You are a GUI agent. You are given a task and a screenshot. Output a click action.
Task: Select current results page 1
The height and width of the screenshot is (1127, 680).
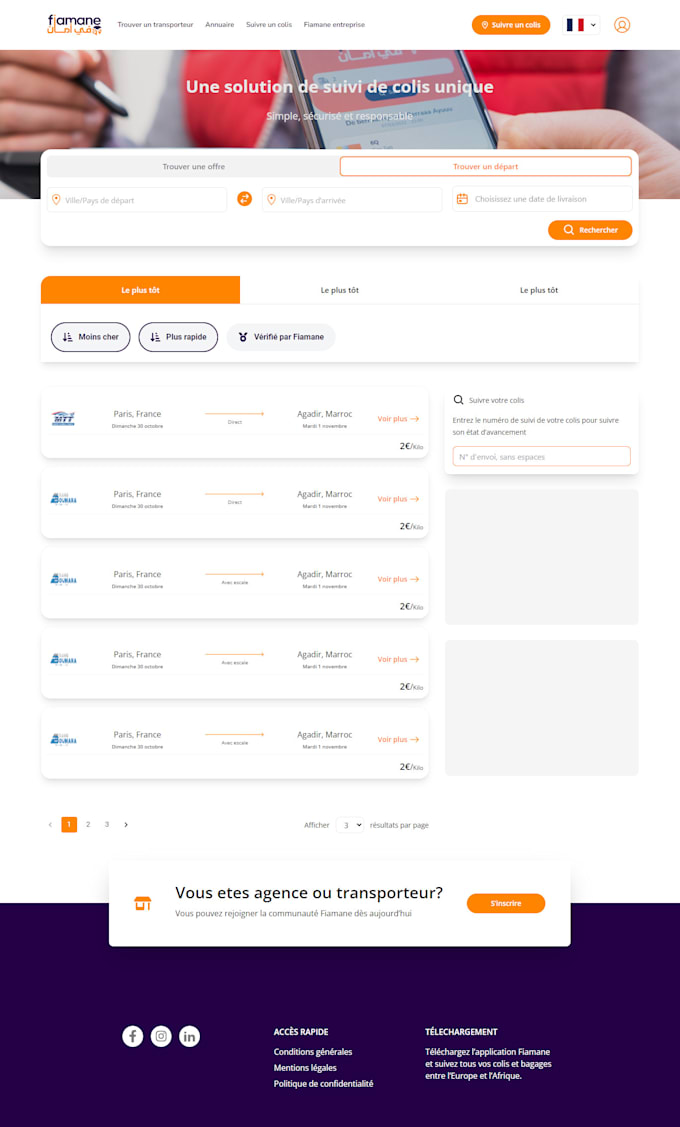pyautogui.click(x=69, y=824)
